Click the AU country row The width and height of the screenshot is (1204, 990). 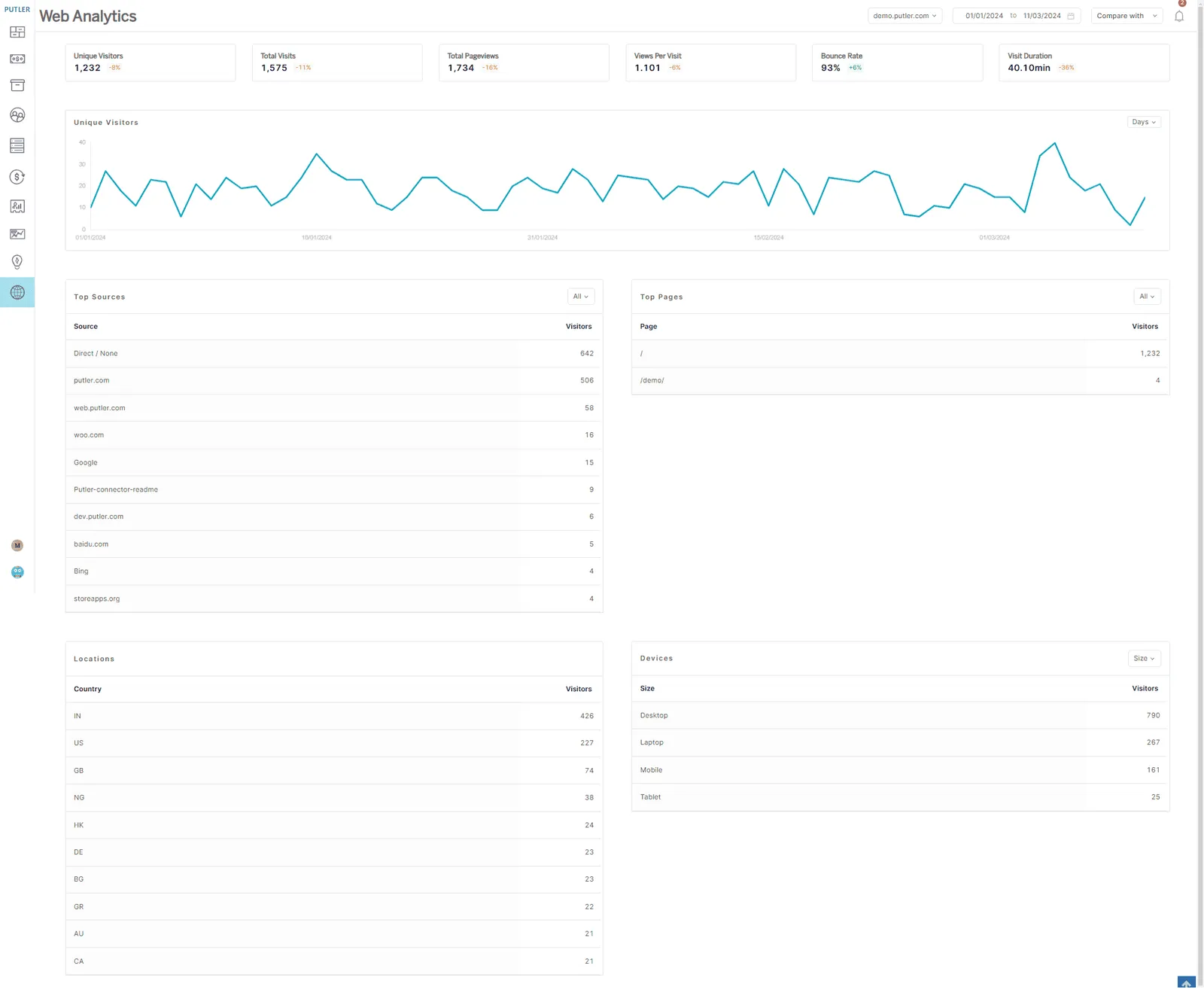click(x=334, y=934)
